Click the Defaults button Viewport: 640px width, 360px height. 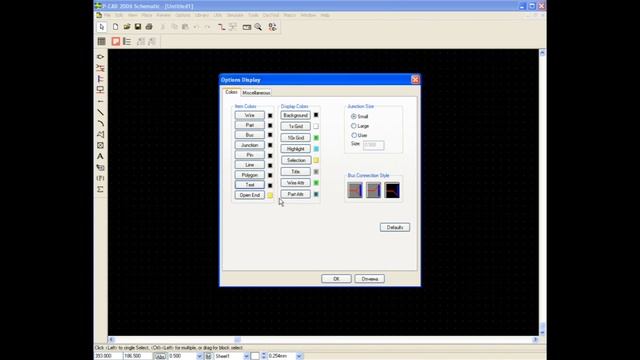395,227
